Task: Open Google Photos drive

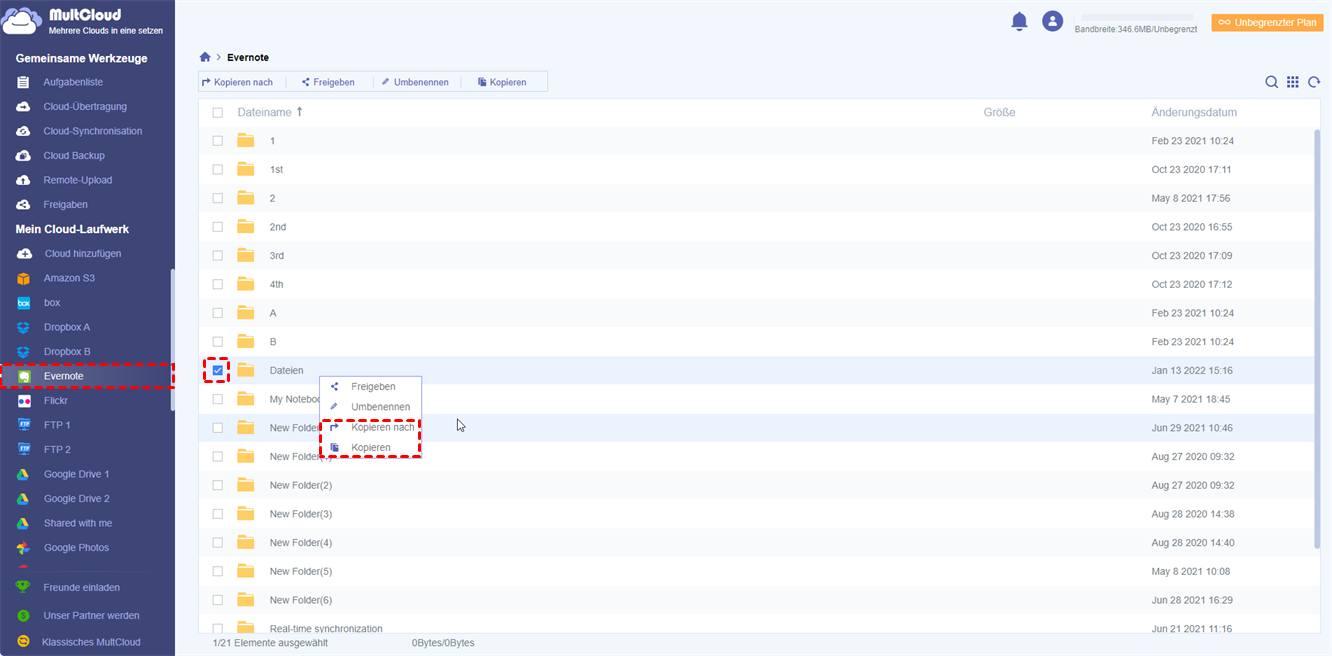Action: 76,547
